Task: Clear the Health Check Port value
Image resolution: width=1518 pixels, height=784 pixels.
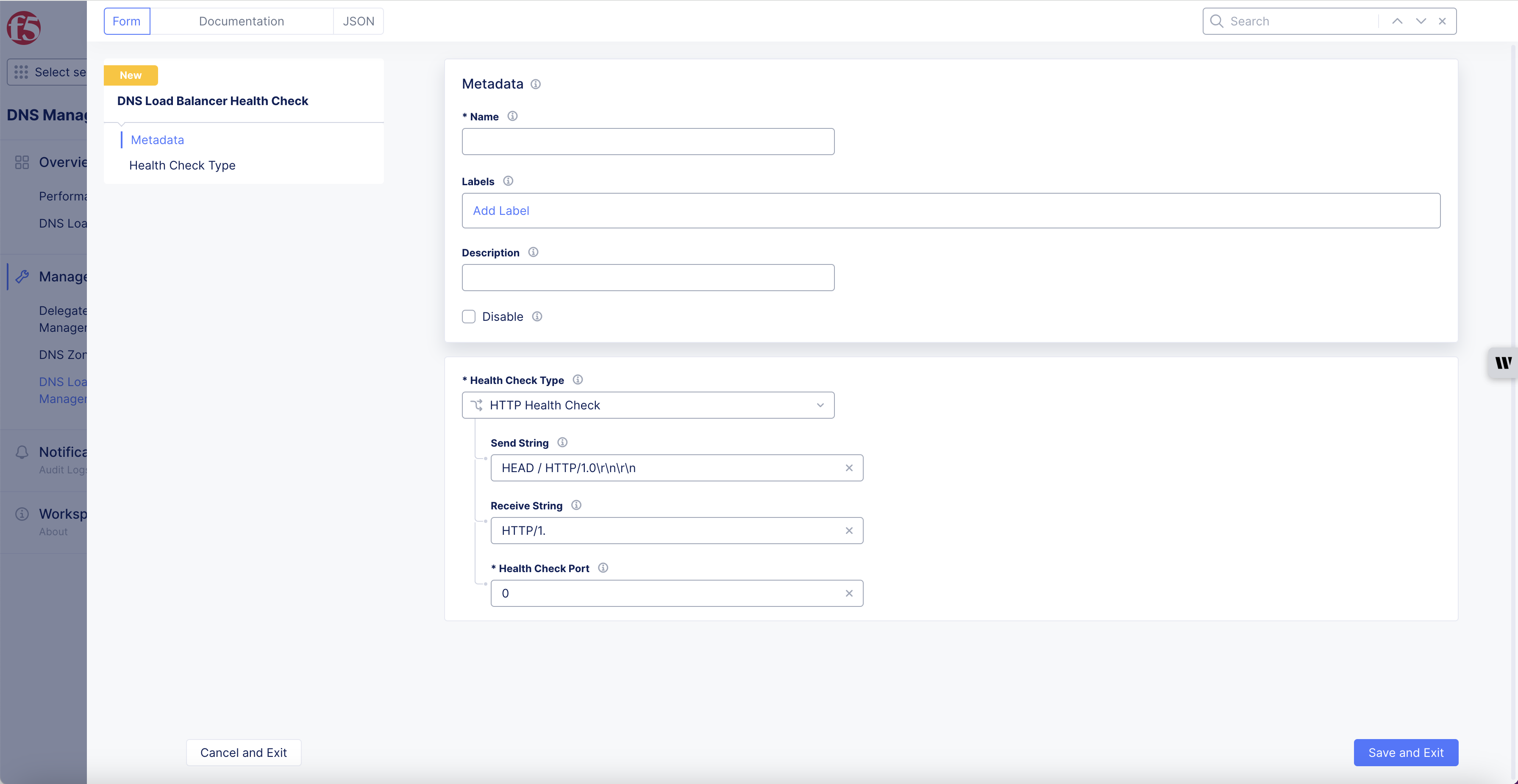Action: pyautogui.click(x=849, y=593)
